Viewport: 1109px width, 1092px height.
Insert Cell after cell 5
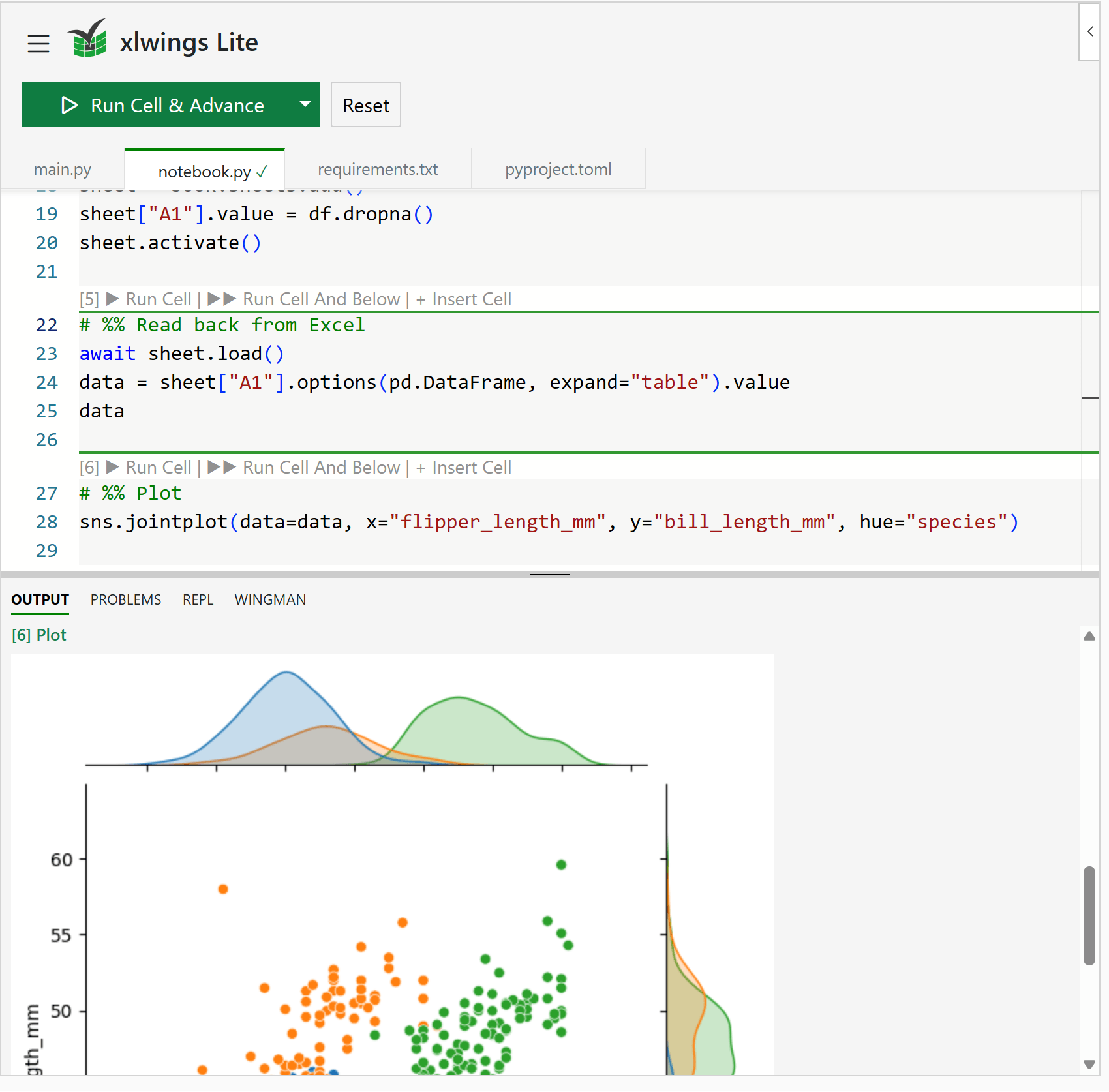click(464, 299)
